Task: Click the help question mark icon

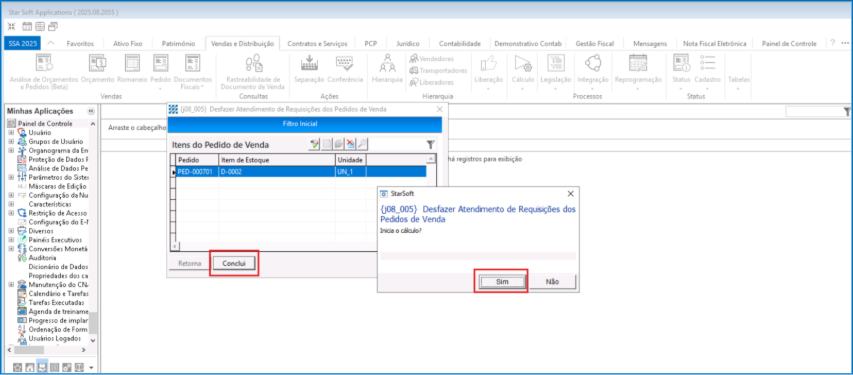Action: click(x=832, y=43)
